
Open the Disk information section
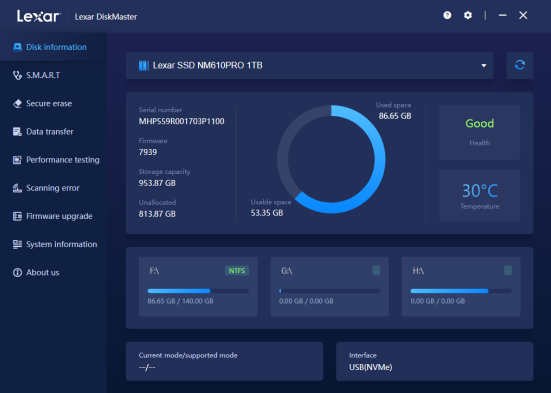(53, 47)
